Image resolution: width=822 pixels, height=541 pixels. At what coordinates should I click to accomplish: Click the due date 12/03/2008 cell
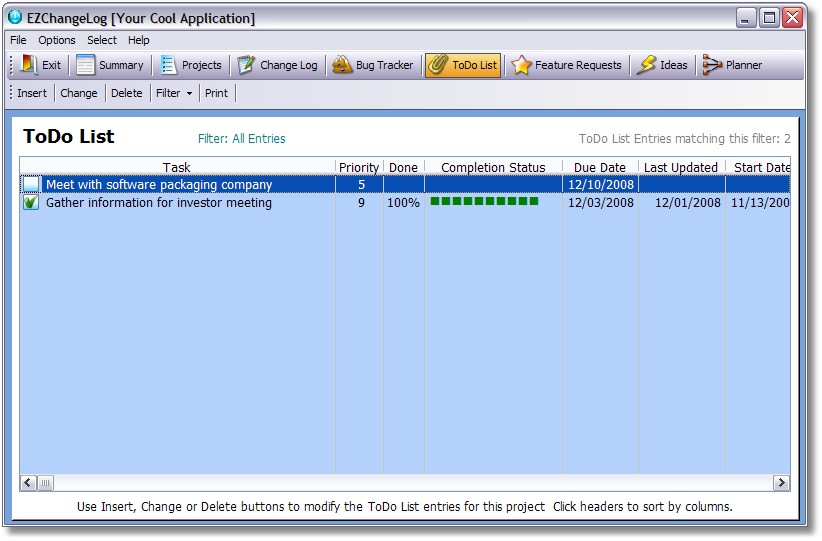point(601,203)
